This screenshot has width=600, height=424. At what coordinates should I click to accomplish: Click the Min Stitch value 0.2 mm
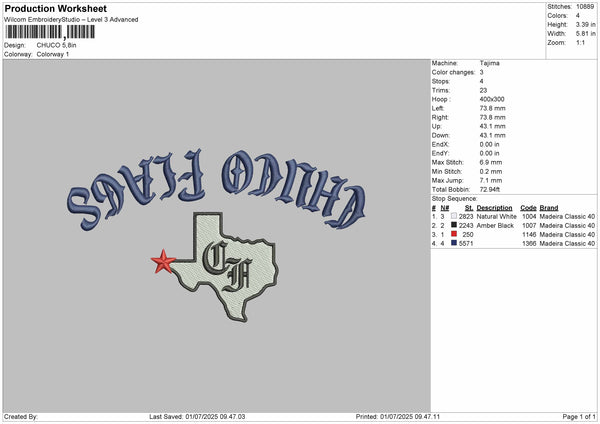click(x=491, y=171)
